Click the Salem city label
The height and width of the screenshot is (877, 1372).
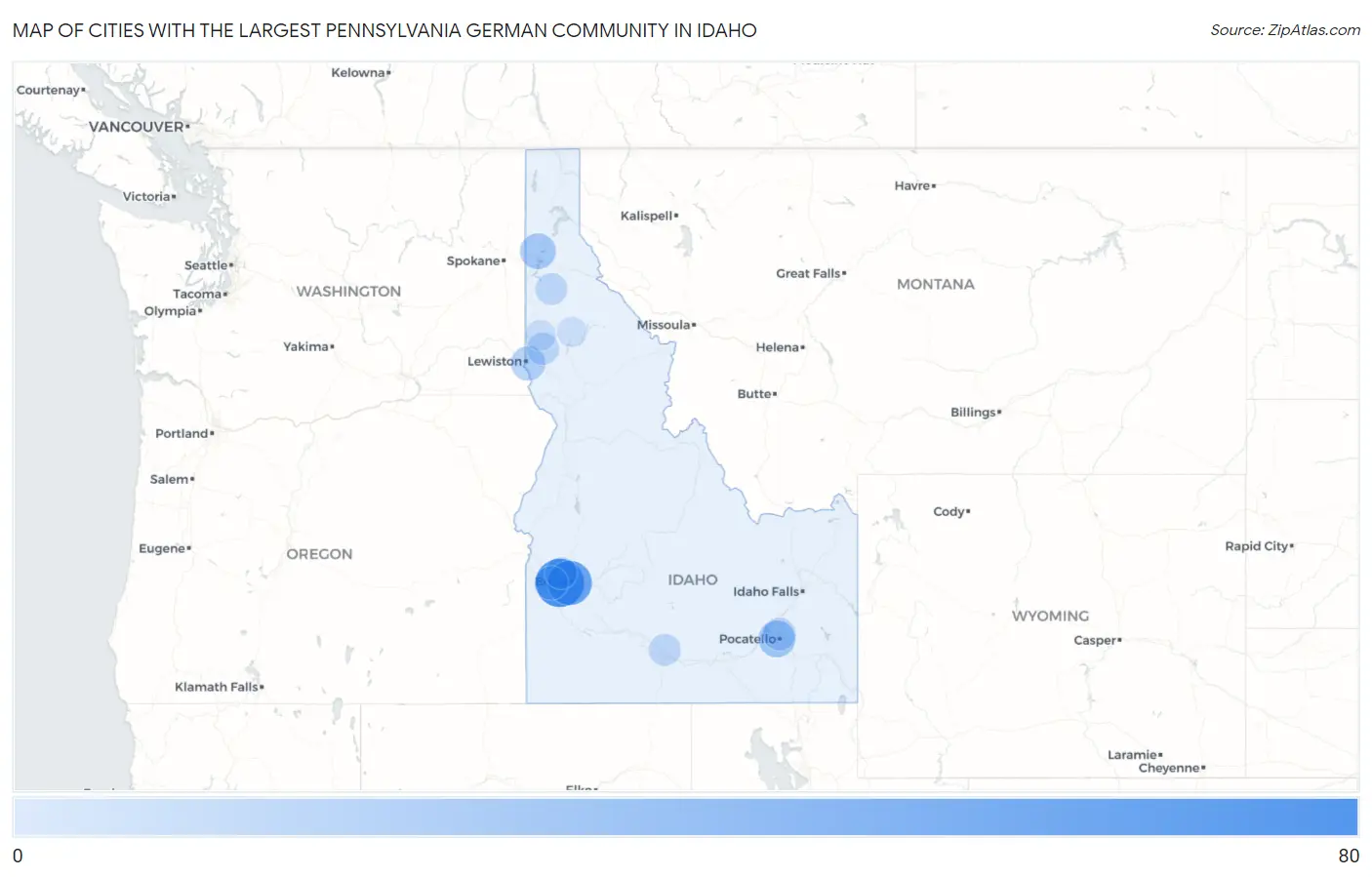(170, 479)
